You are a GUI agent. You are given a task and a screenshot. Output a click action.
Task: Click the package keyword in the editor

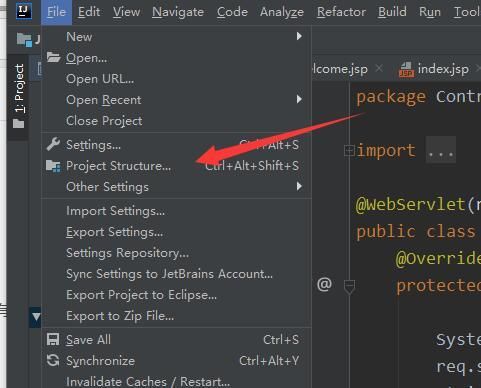(x=391, y=97)
